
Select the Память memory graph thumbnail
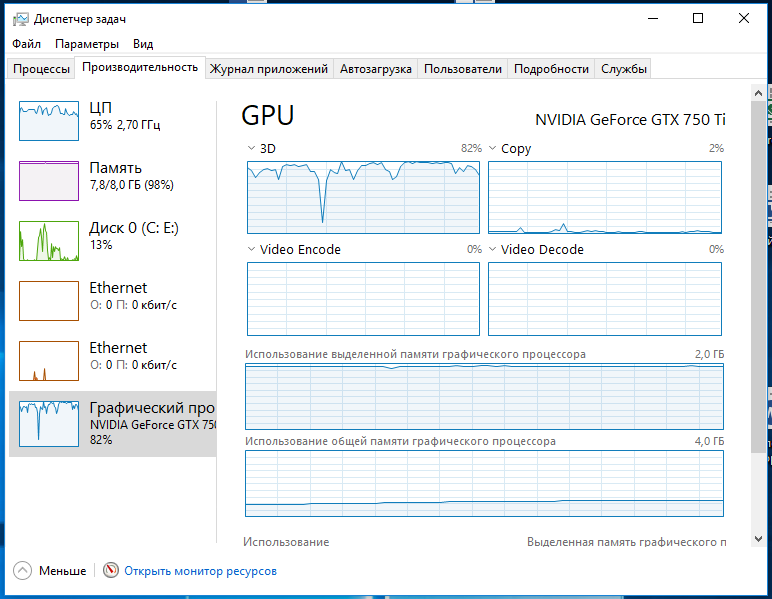tap(49, 180)
